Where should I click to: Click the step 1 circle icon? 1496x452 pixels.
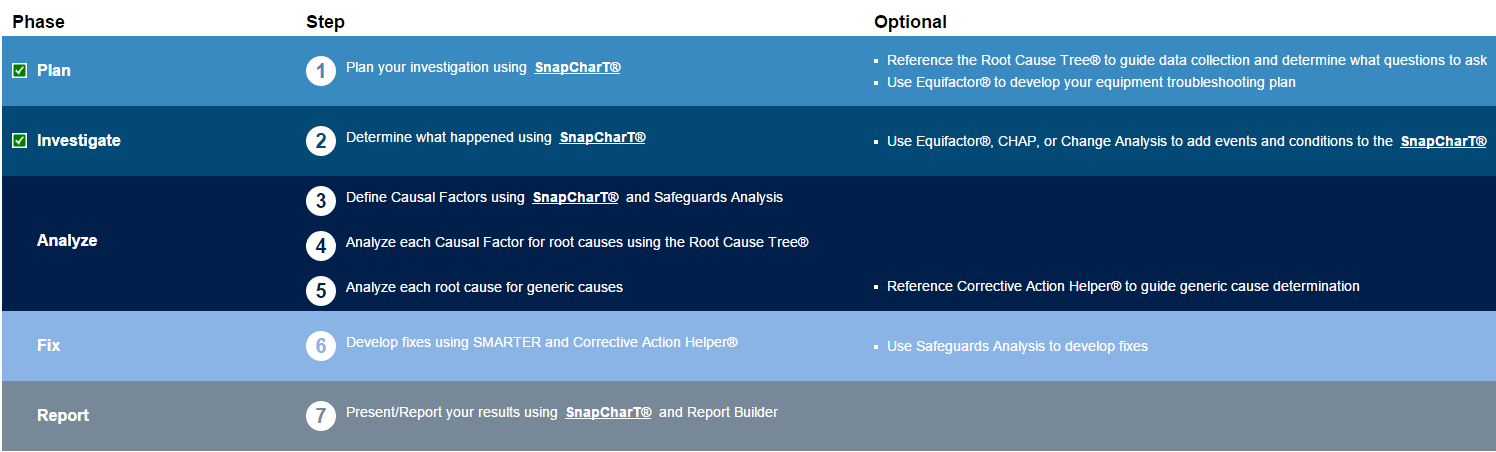[321, 71]
